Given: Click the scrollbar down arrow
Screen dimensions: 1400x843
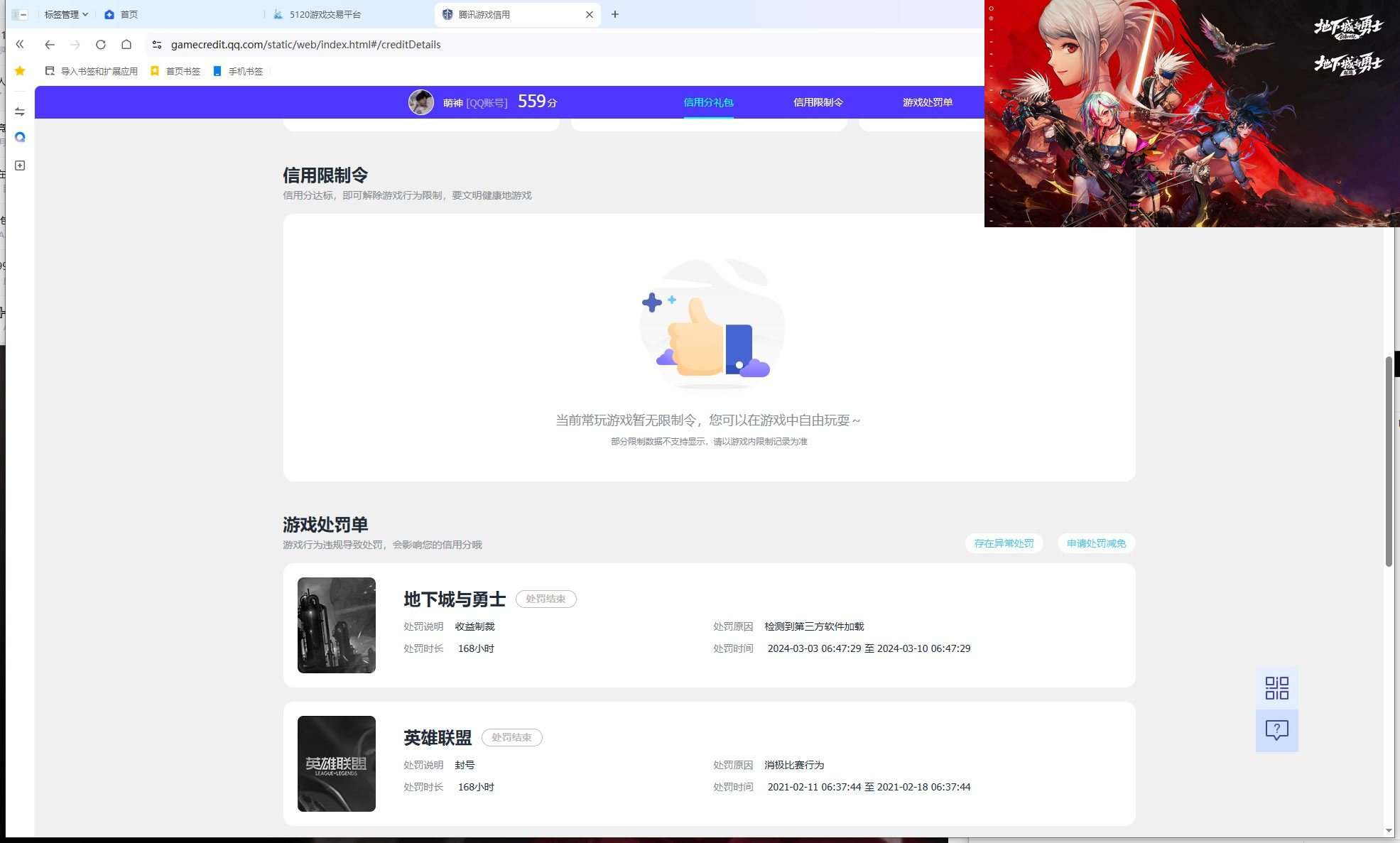Looking at the screenshot, I should pos(1389,830).
